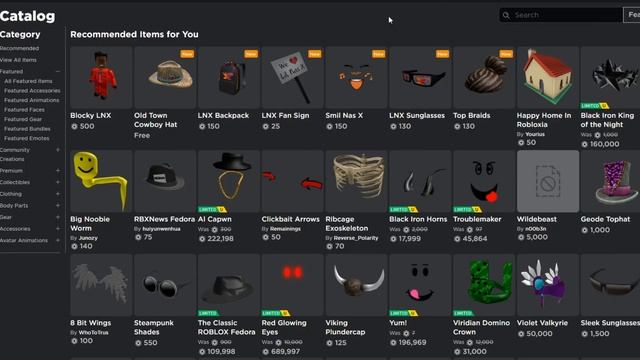
Task: Expand the Community Creations category
Action: (x=58, y=150)
